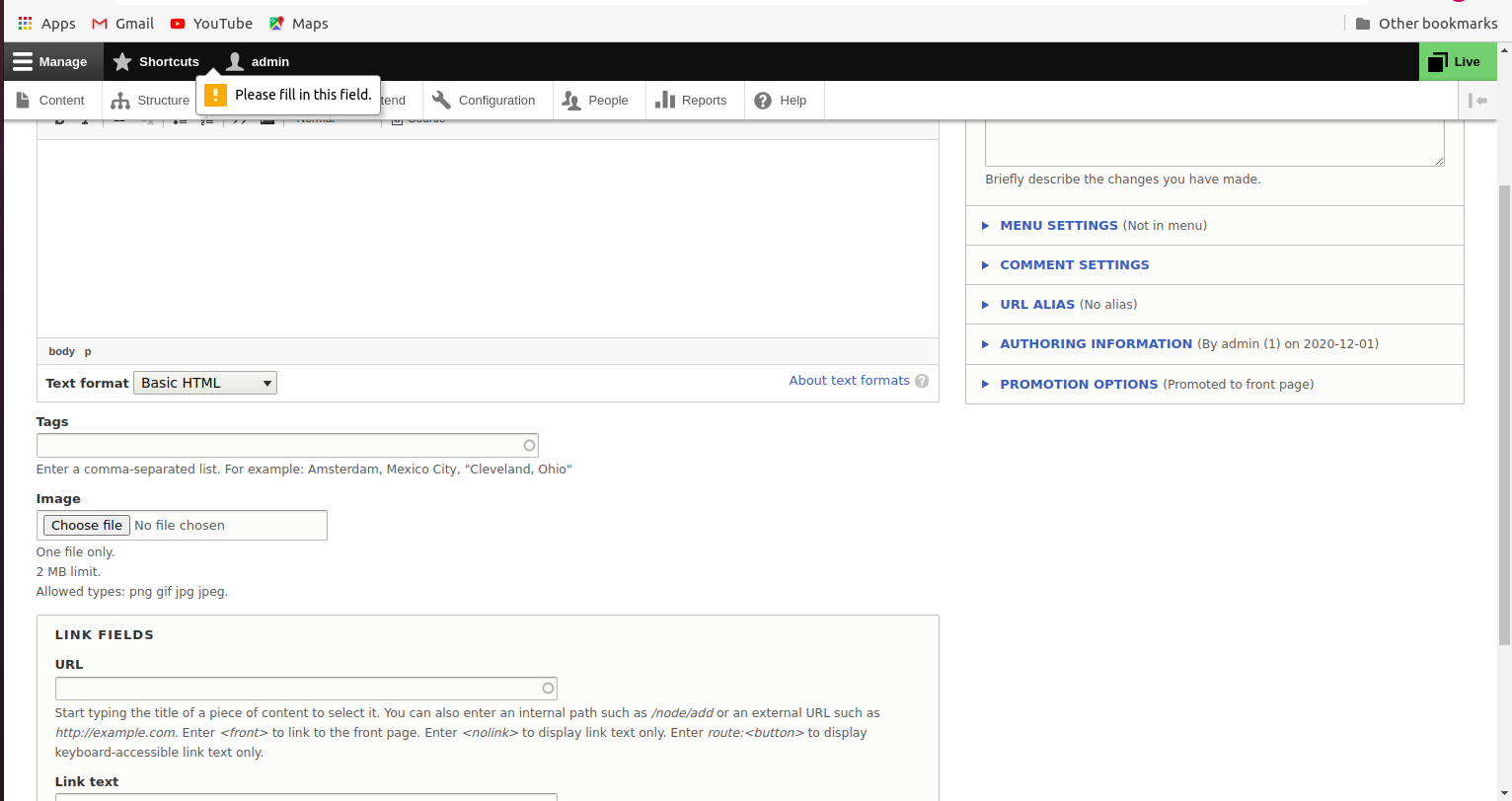This screenshot has width=1512, height=801.
Task: Open the Apps bookmark grid
Action: pyautogui.click(x=46, y=24)
